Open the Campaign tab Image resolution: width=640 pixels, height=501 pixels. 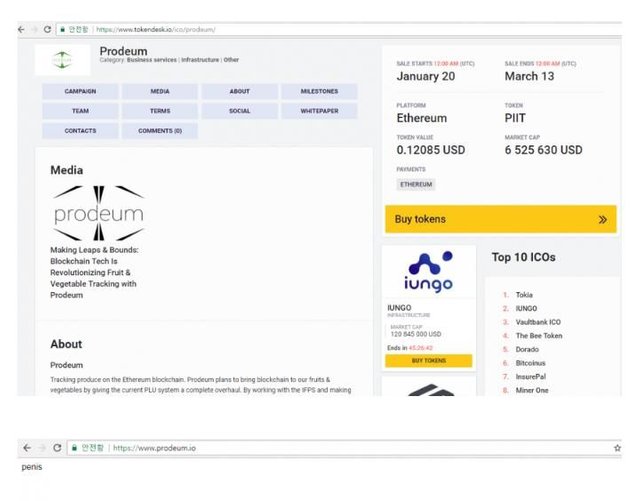[x=80, y=91]
